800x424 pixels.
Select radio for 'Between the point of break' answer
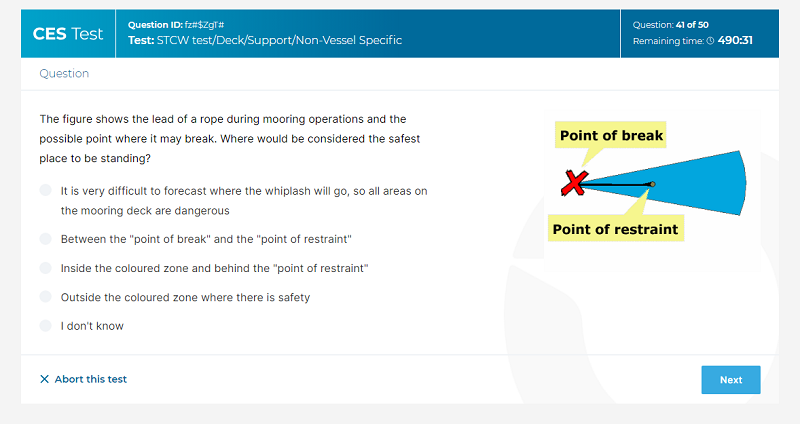pos(45,239)
